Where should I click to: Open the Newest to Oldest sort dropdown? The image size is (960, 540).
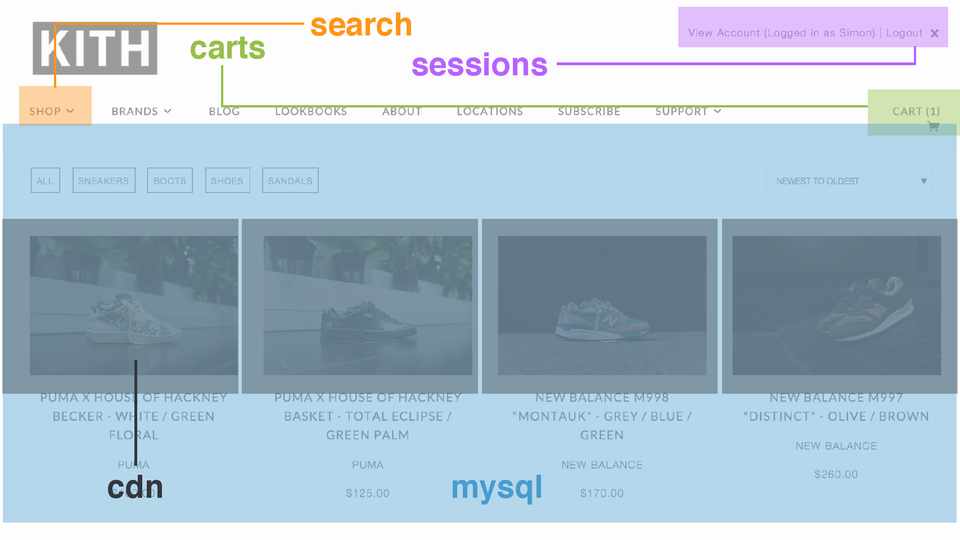[x=851, y=181]
